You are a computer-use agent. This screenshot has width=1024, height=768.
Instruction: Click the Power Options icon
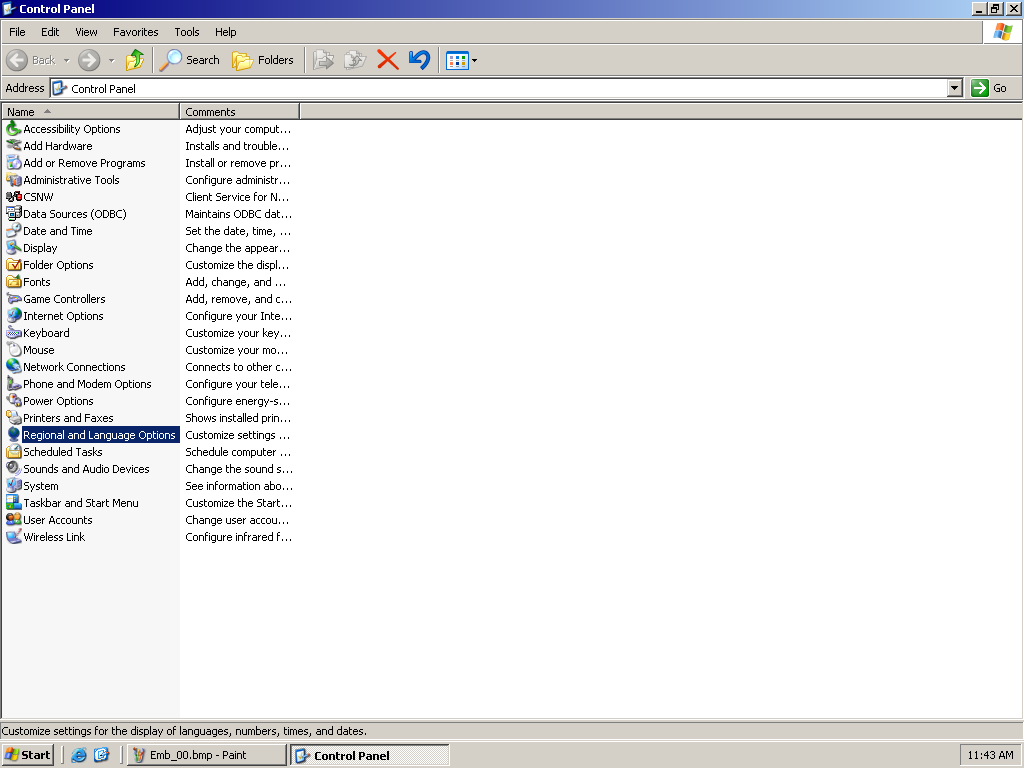(14, 400)
